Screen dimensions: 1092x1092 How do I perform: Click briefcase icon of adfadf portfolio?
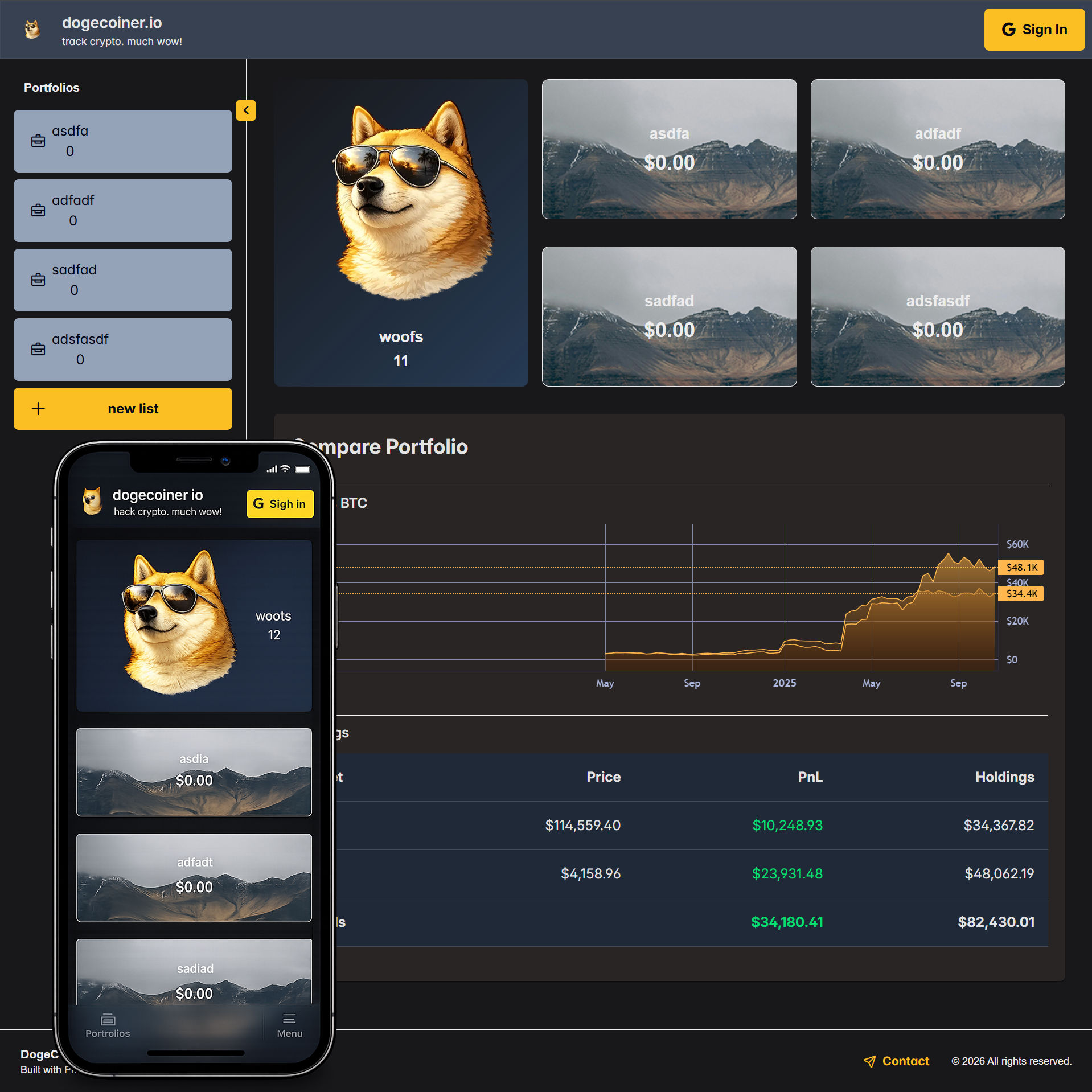[x=38, y=210]
